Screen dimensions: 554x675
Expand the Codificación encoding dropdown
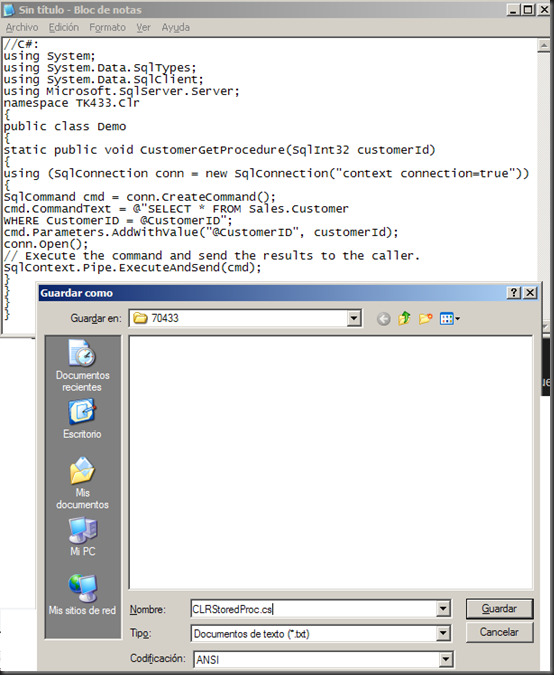446,659
